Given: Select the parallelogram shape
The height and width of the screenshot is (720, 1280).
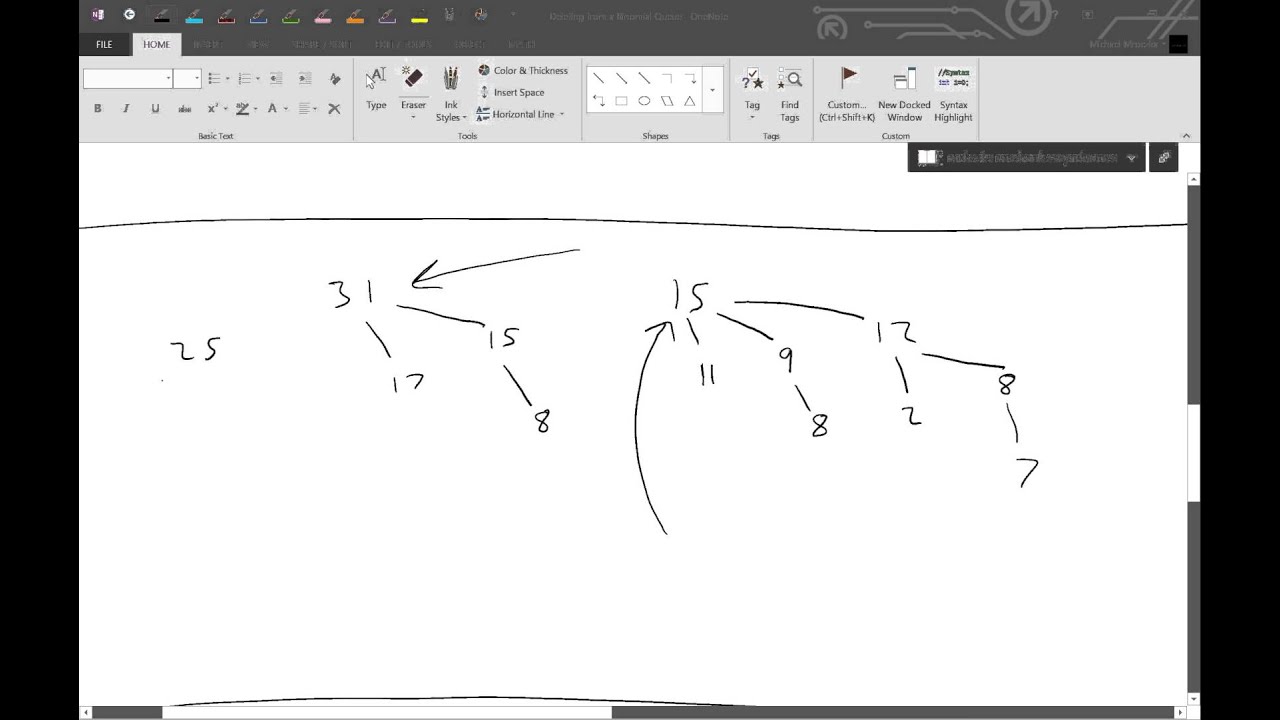Looking at the screenshot, I should click(667, 101).
